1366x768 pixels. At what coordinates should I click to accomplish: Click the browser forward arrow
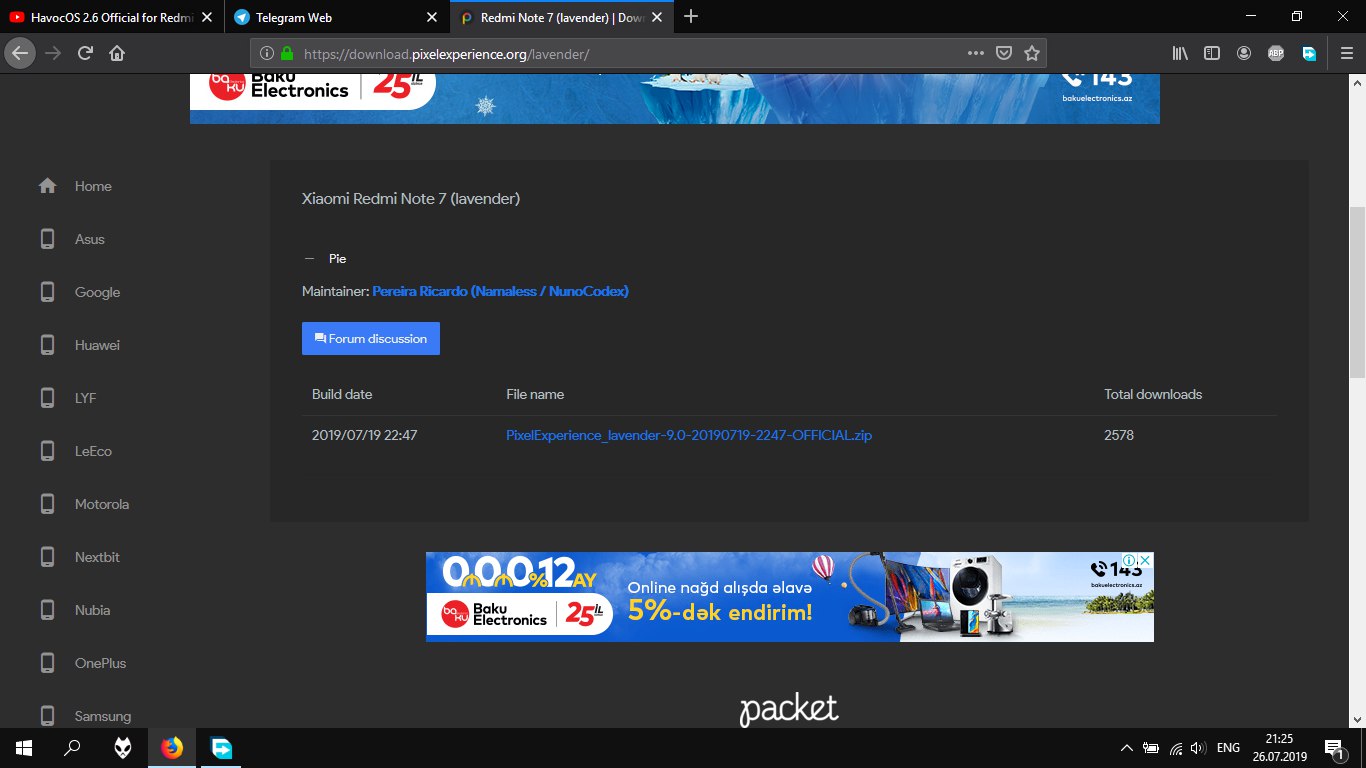pos(53,53)
